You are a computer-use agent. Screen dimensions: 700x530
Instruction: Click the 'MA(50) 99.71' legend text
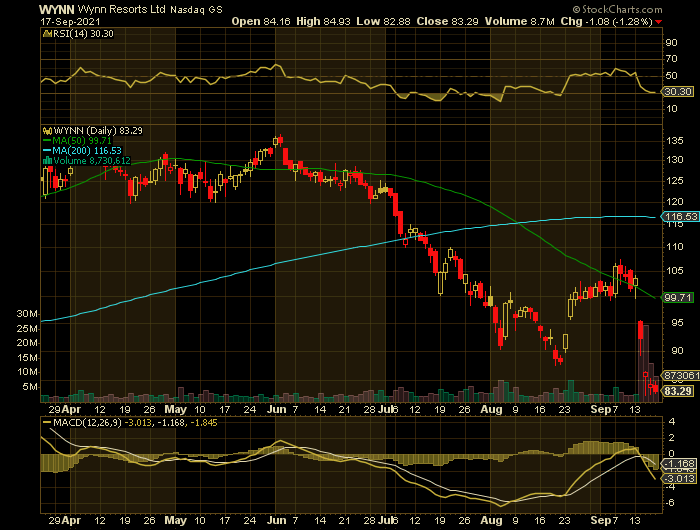83,141
